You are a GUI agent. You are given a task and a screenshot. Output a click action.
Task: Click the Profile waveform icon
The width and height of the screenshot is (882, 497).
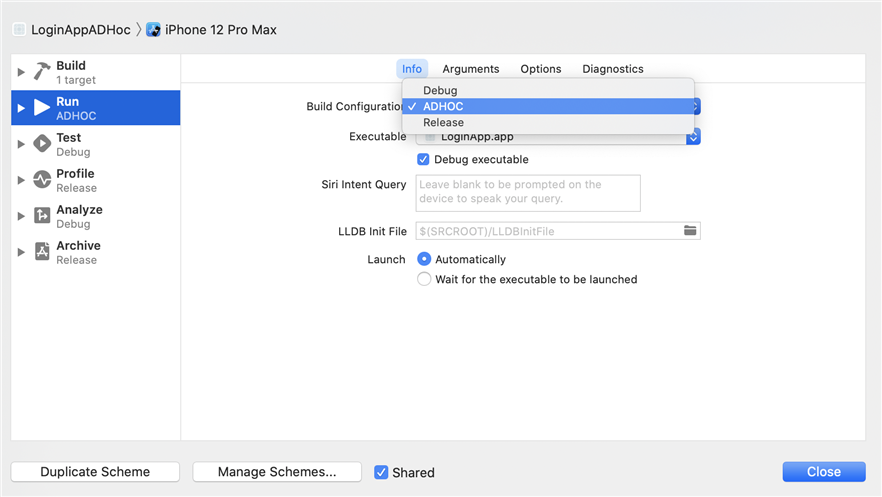(42, 179)
